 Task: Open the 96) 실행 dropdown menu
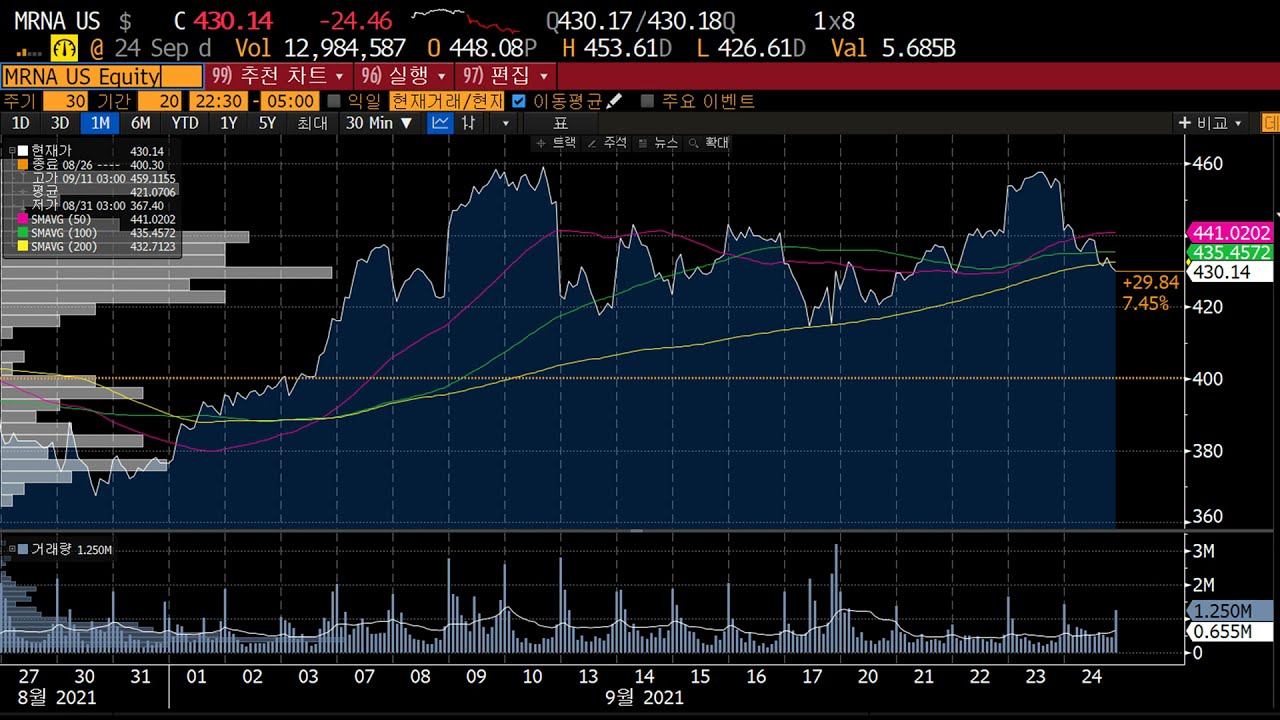[x=403, y=76]
